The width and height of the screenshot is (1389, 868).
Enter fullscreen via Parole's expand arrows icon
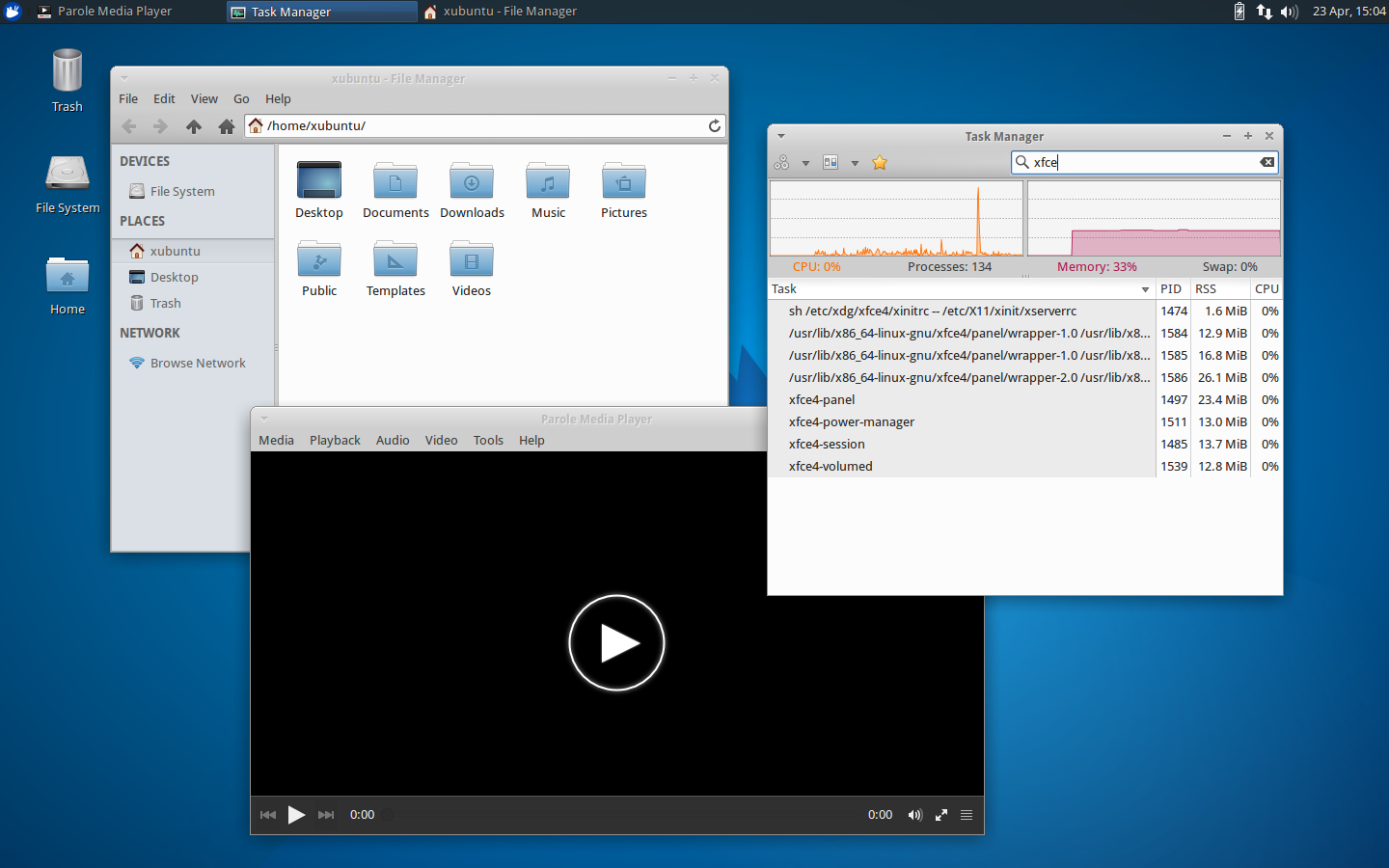coord(941,815)
